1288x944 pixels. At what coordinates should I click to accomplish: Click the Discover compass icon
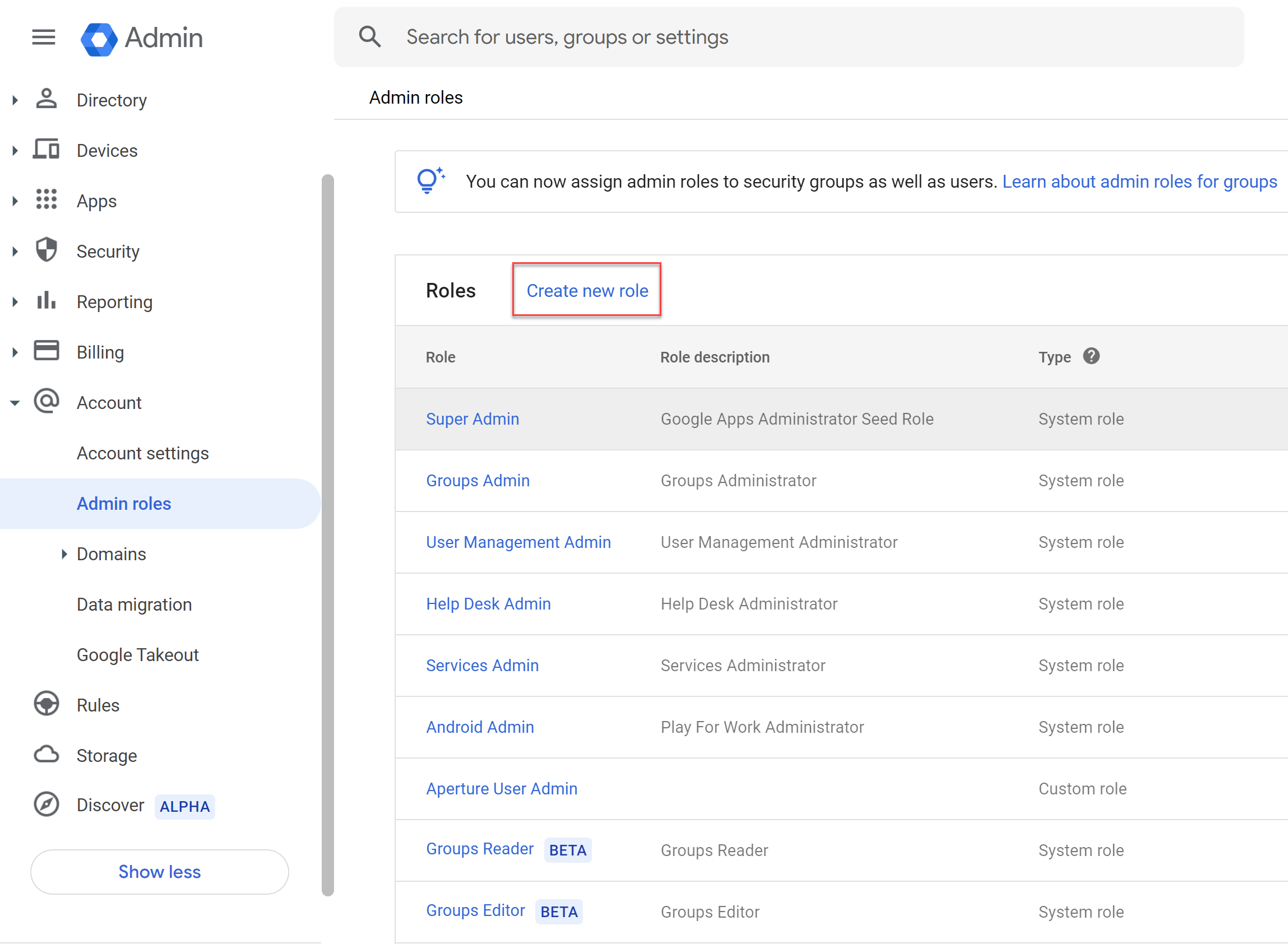[47, 805]
